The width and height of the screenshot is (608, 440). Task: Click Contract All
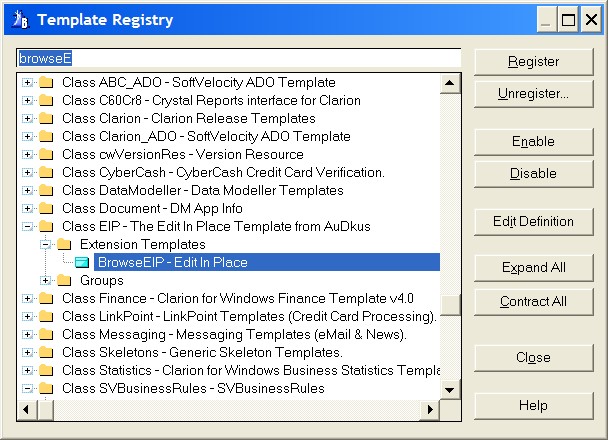point(534,301)
